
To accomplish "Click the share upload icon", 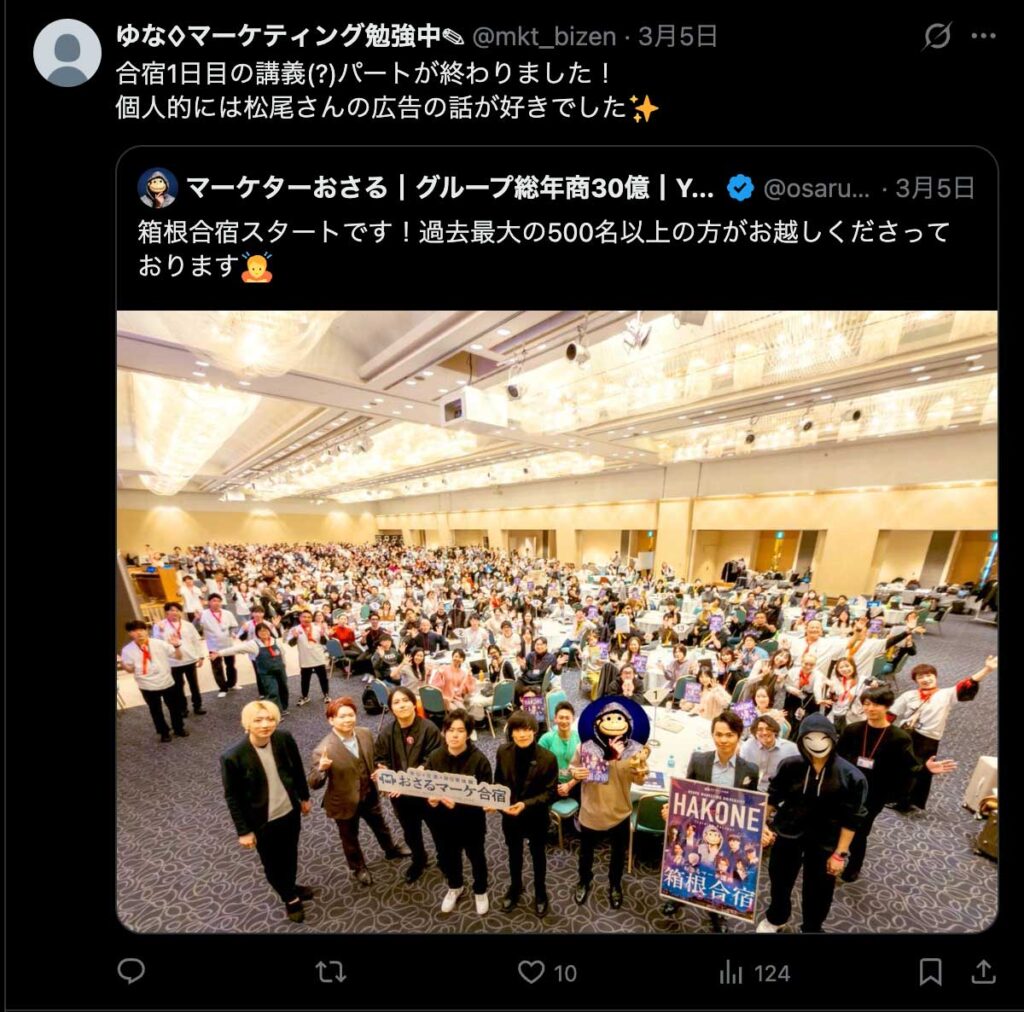I will point(983,972).
